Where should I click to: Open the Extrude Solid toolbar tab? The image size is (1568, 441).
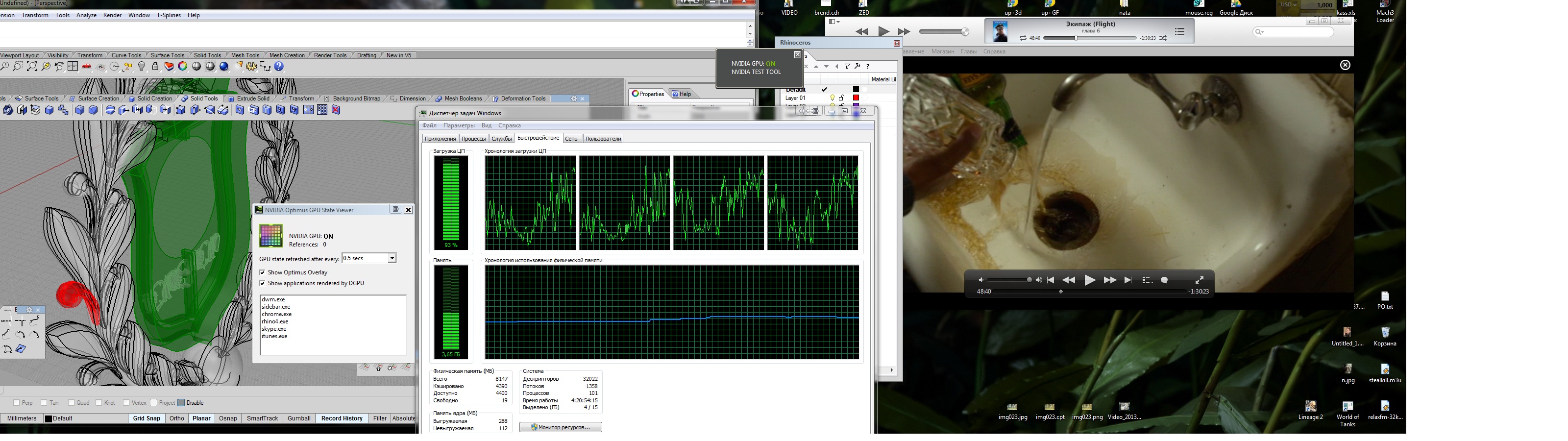(x=248, y=98)
